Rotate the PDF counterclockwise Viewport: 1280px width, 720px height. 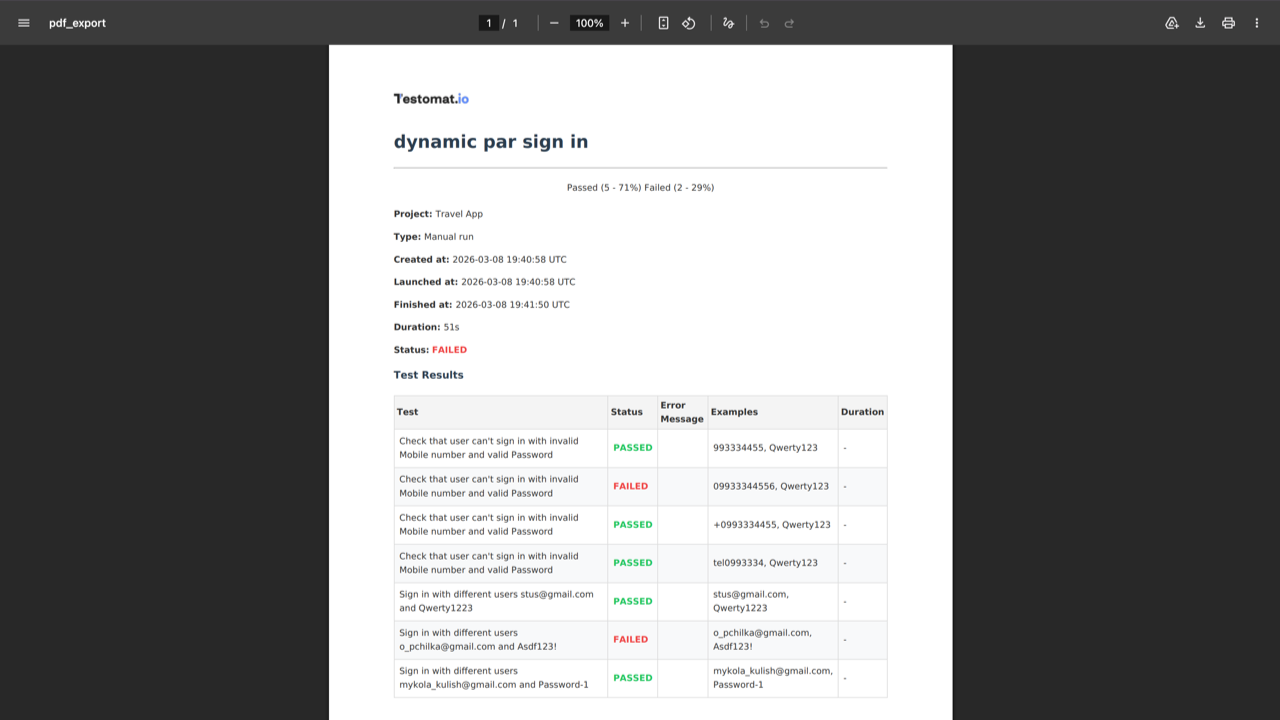coord(688,22)
